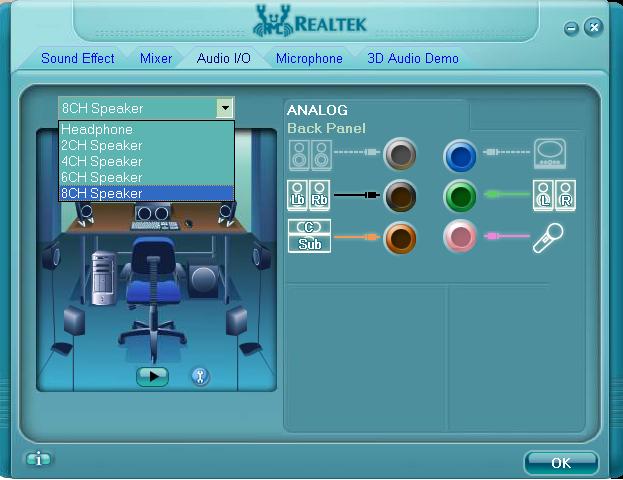Click the green front speaker jack

point(460,196)
